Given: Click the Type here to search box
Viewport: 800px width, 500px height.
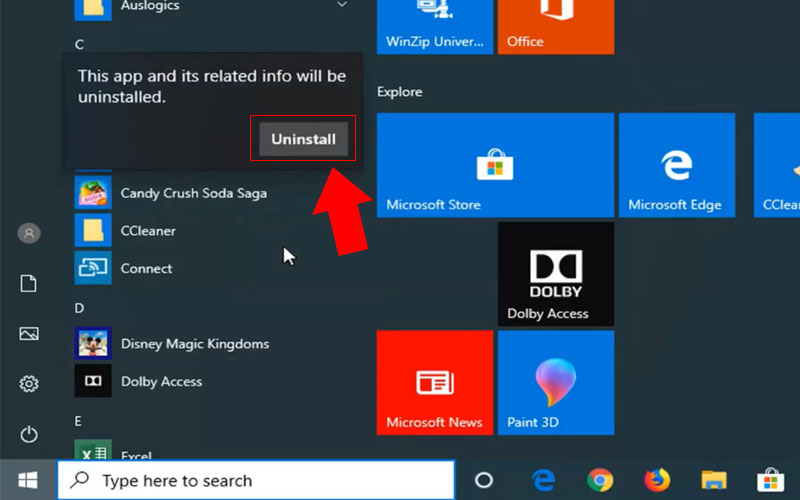Looking at the screenshot, I should [x=256, y=480].
